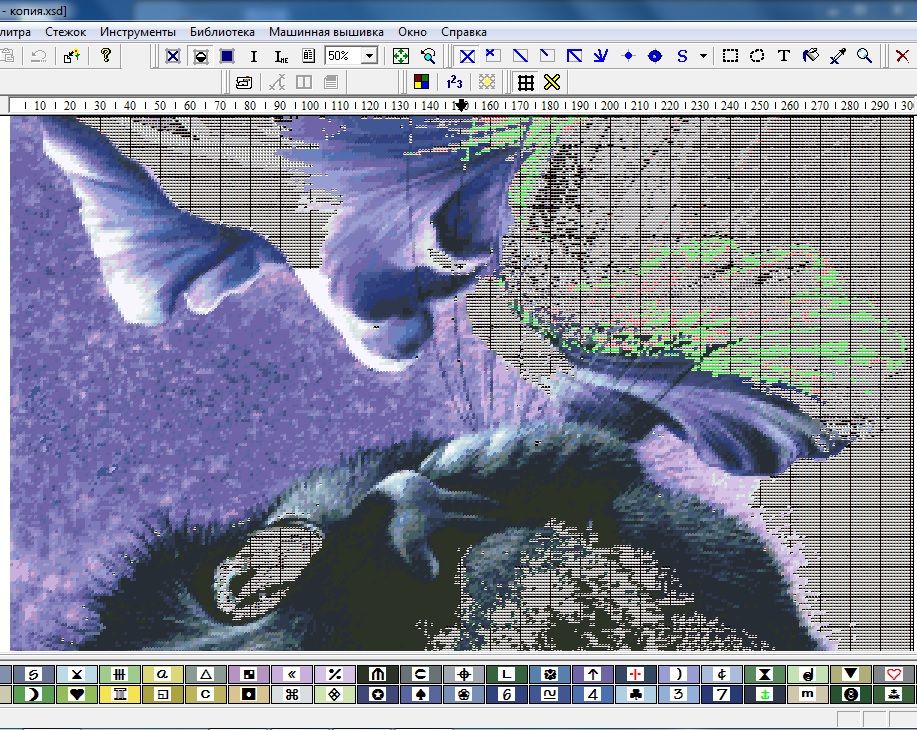Choose the Text tool T icon
This screenshot has width=917, height=730.
784,56
